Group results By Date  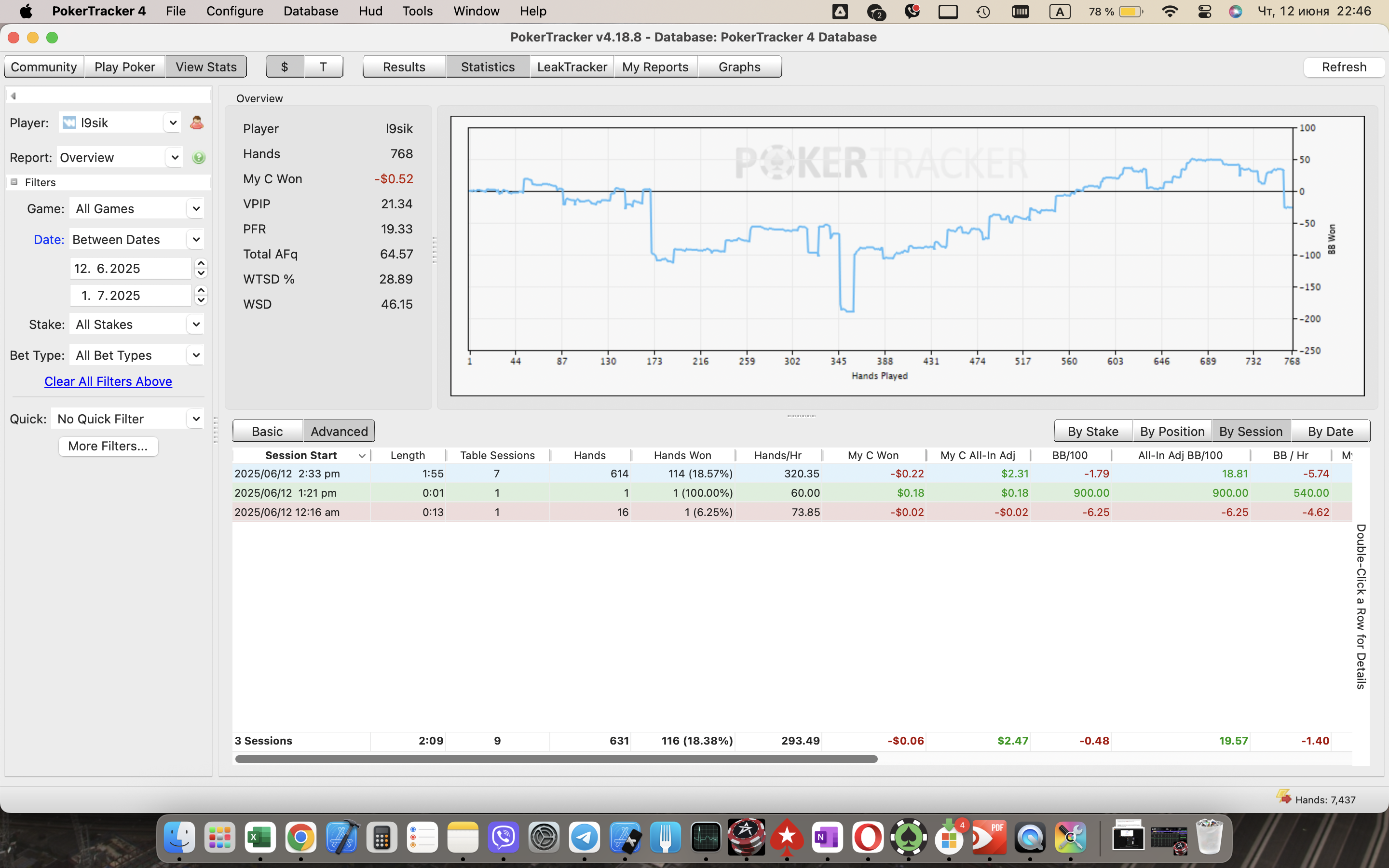coord(1331,431)
